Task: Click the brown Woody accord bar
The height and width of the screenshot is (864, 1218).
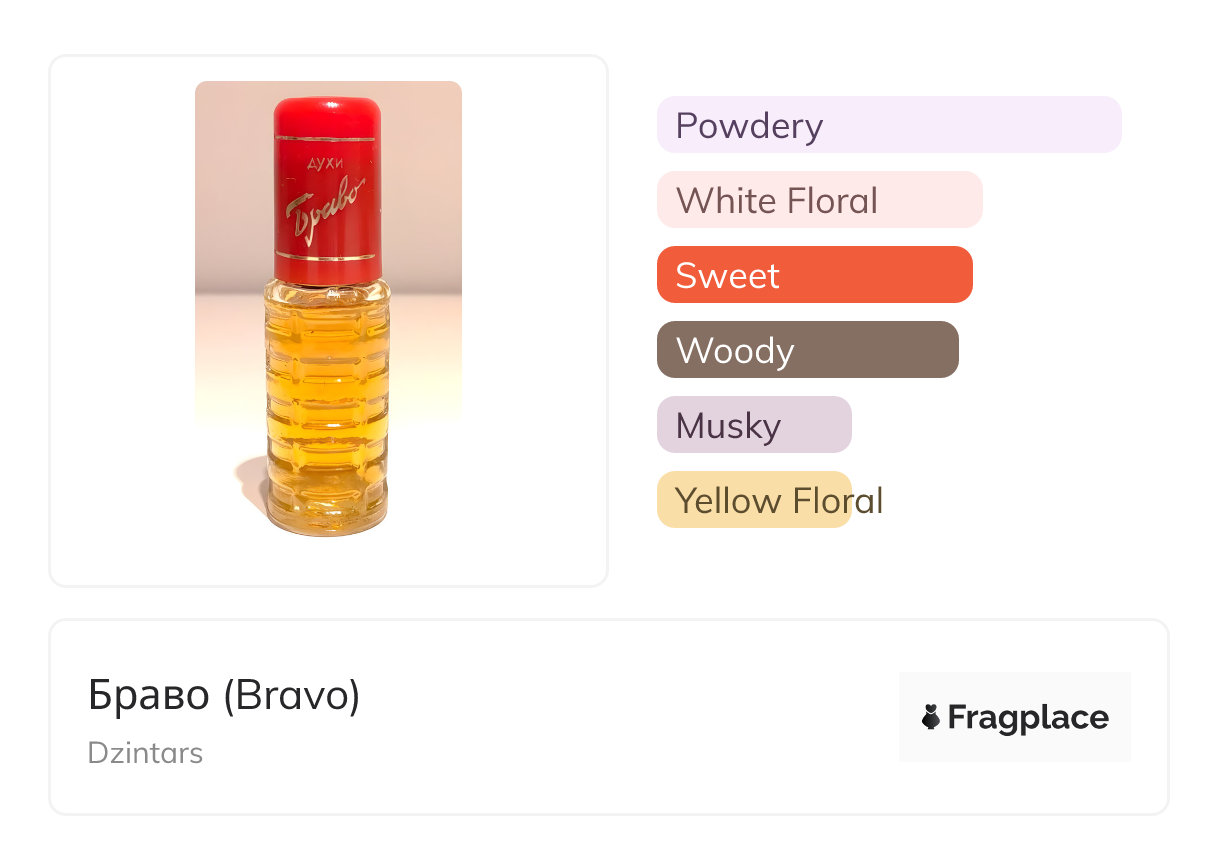Action: [x=807, y=350]
